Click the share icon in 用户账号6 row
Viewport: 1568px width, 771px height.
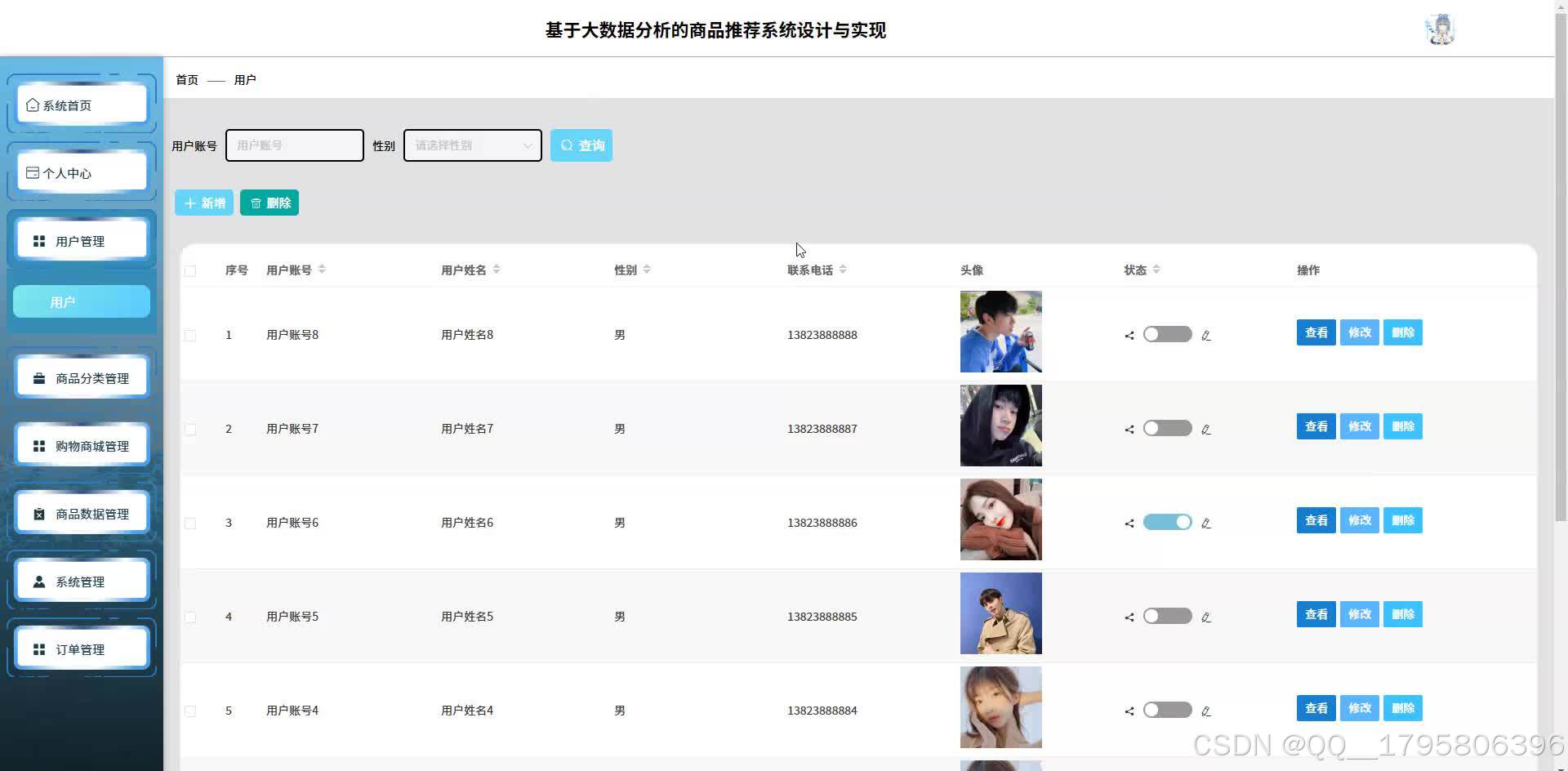[x=1129, y=523]
